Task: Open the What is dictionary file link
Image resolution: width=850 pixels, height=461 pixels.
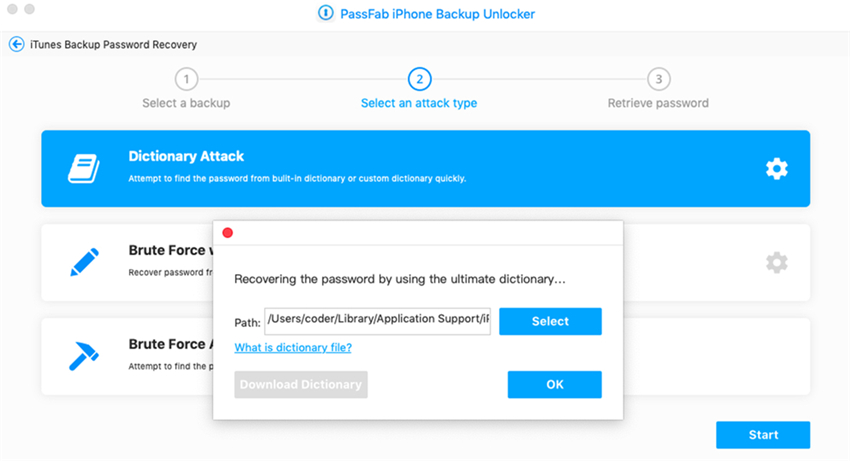Action: point(293,348)
